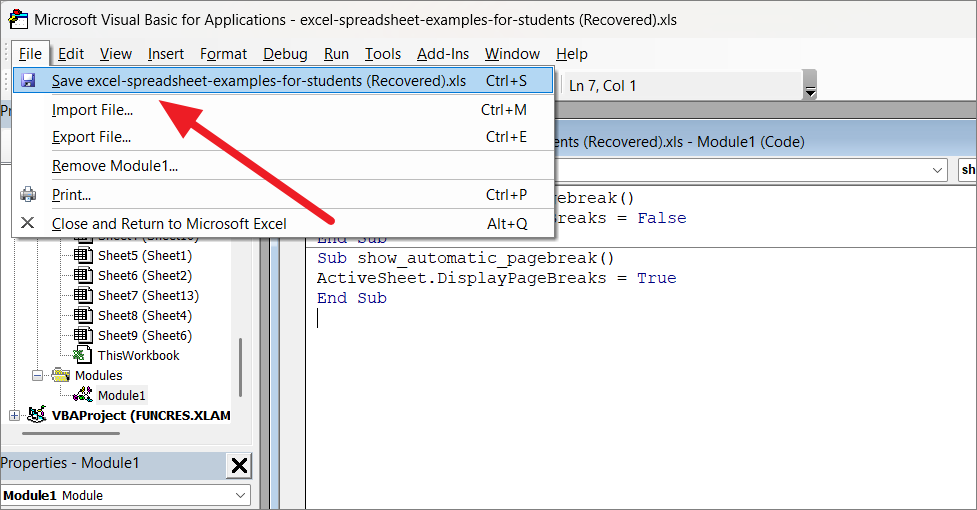This screenshot has width=977, height=510.
Task: Open the Window menu
Action: pyautogui.click(x=512, y=54)
